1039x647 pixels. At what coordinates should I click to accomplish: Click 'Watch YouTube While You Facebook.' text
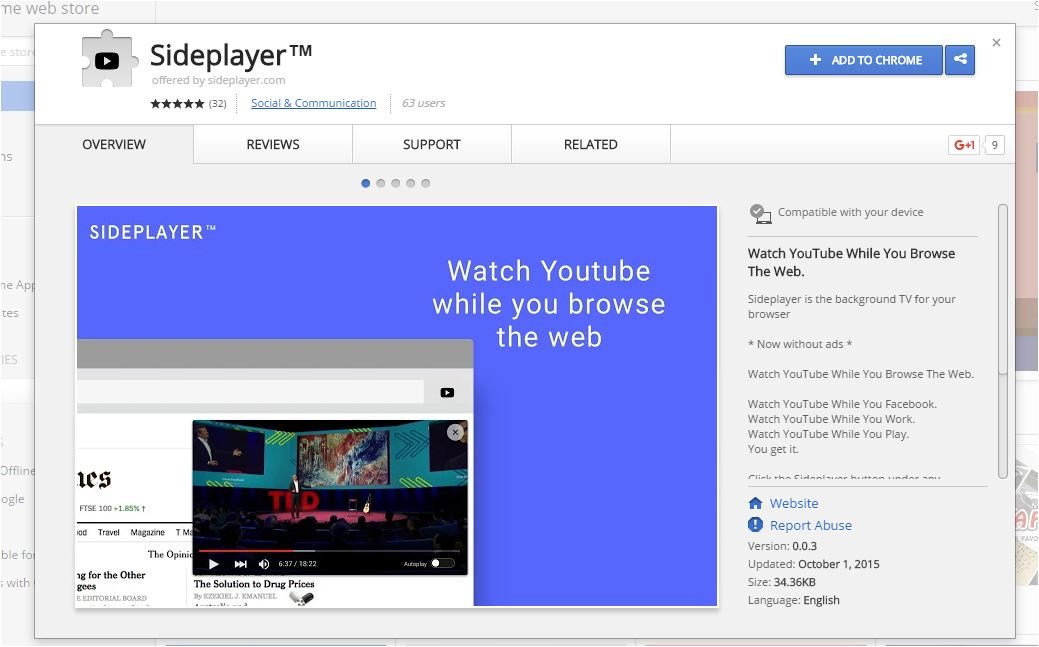[842, 404]
